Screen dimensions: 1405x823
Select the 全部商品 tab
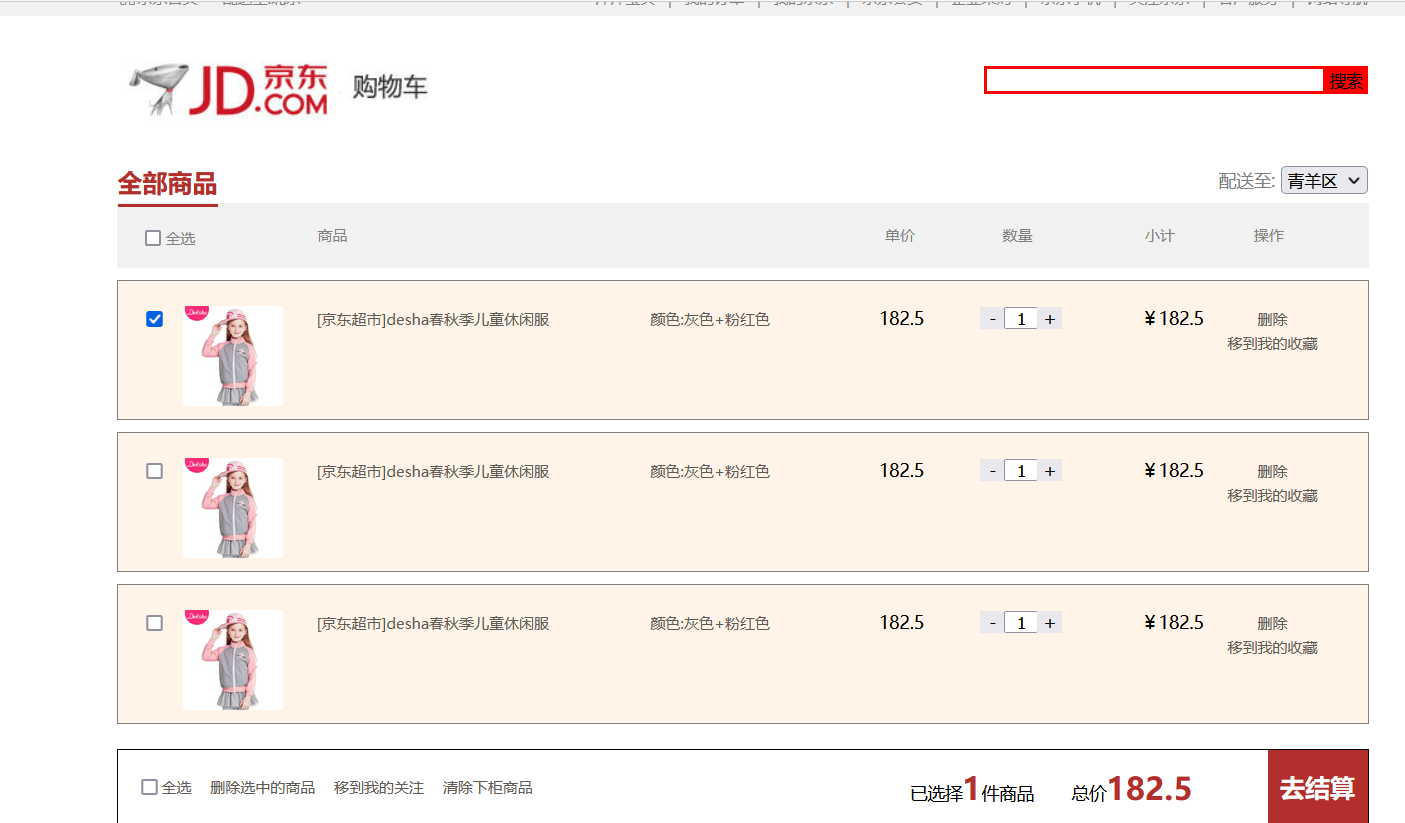(167, 184)
